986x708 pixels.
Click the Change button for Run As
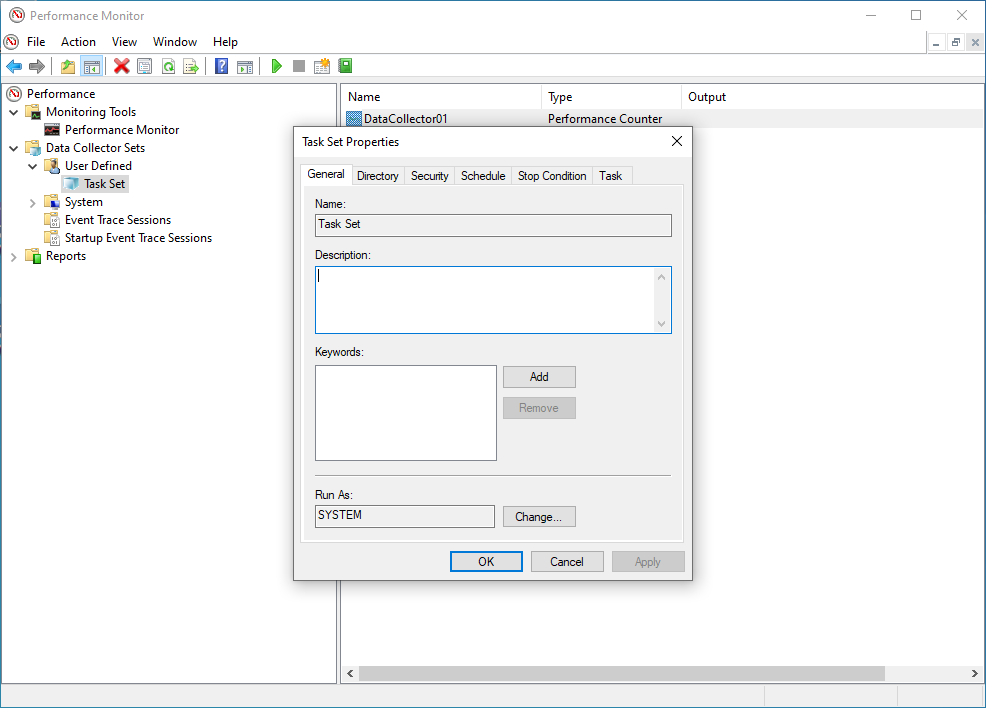pyautogui.click(x=539, y=516)
